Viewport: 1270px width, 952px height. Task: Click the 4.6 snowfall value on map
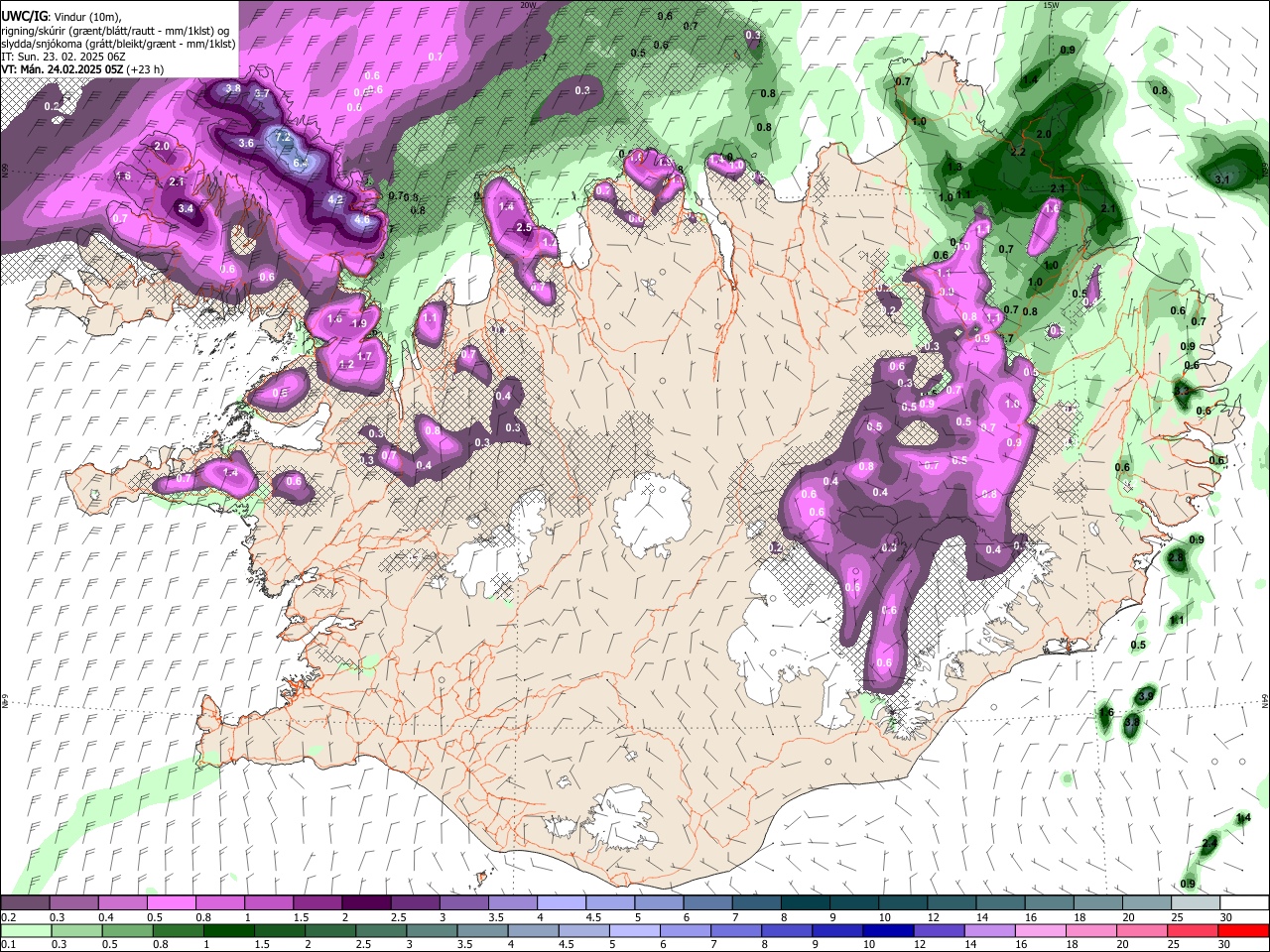[x=361, y=219]
